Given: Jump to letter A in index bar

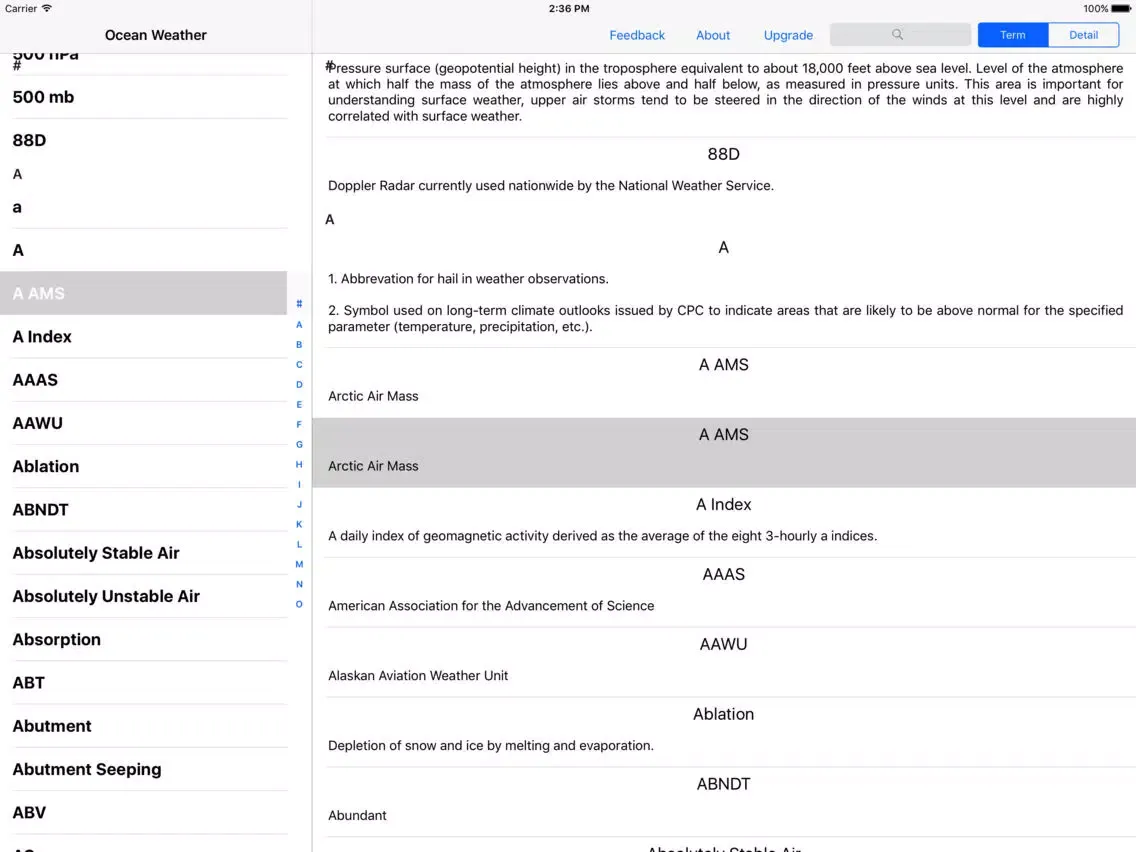Looking at the screenshot, I should [x=299, y=325].
